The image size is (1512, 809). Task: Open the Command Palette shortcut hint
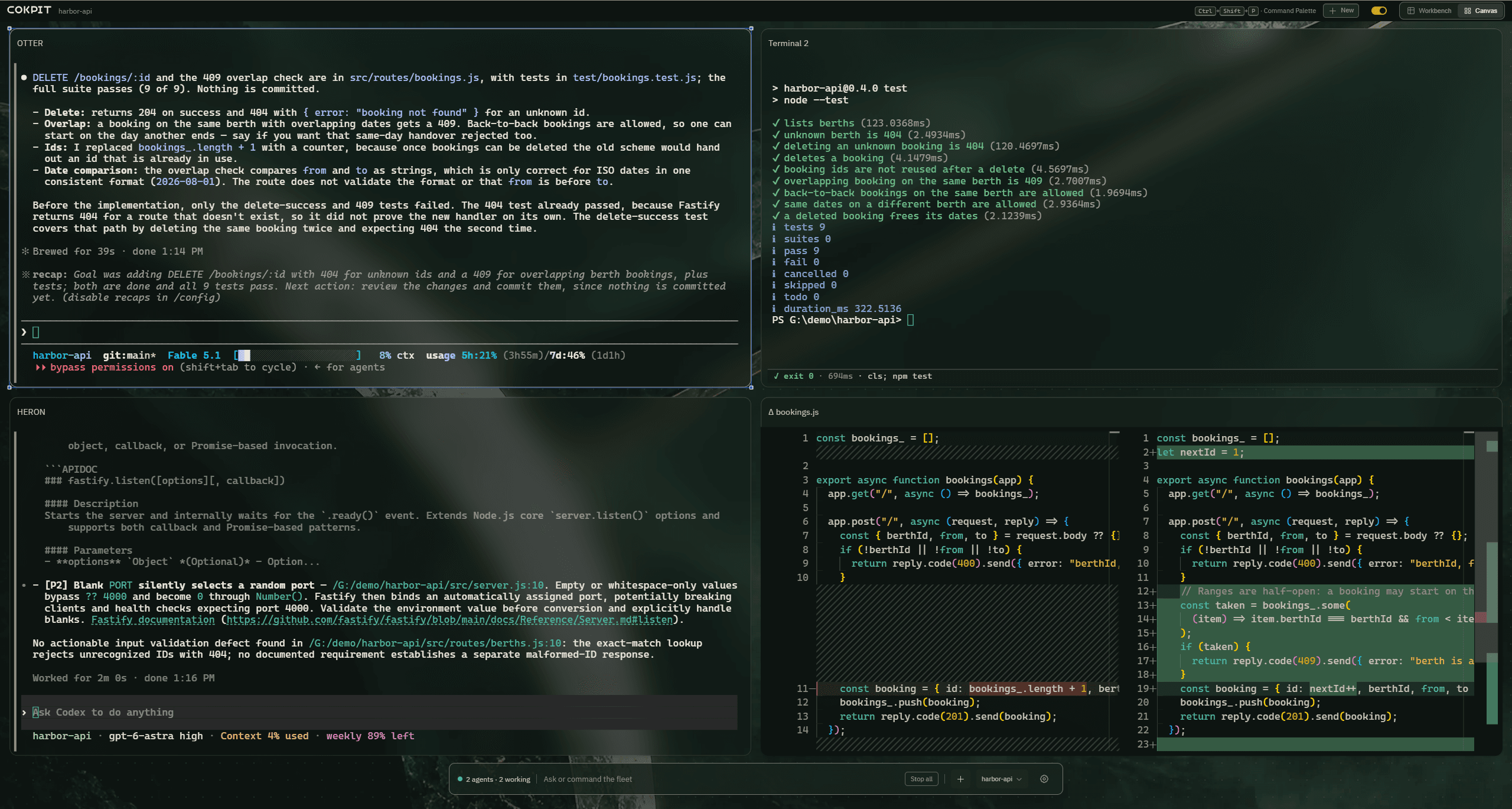click(1255, 11)
